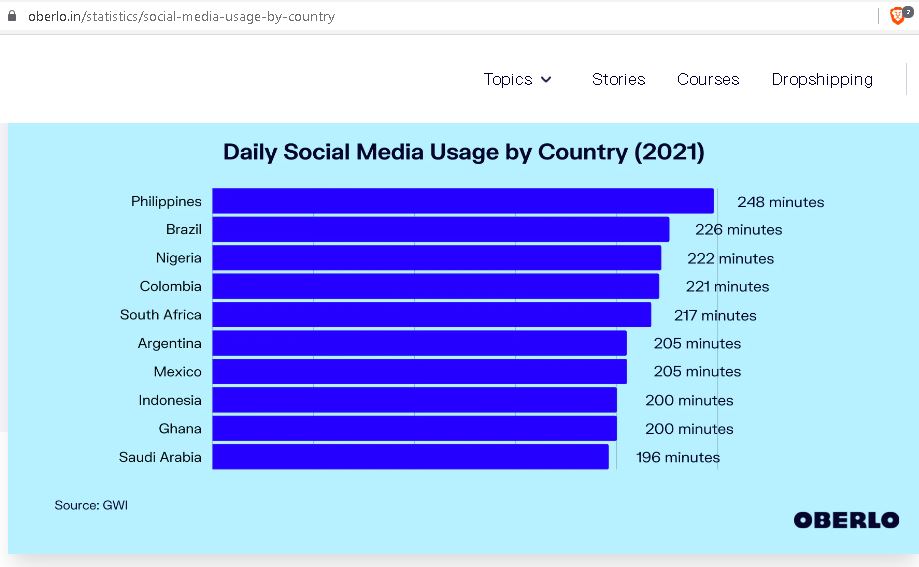Select the Ghana bar
919x567 pixels.
(414, 428)
